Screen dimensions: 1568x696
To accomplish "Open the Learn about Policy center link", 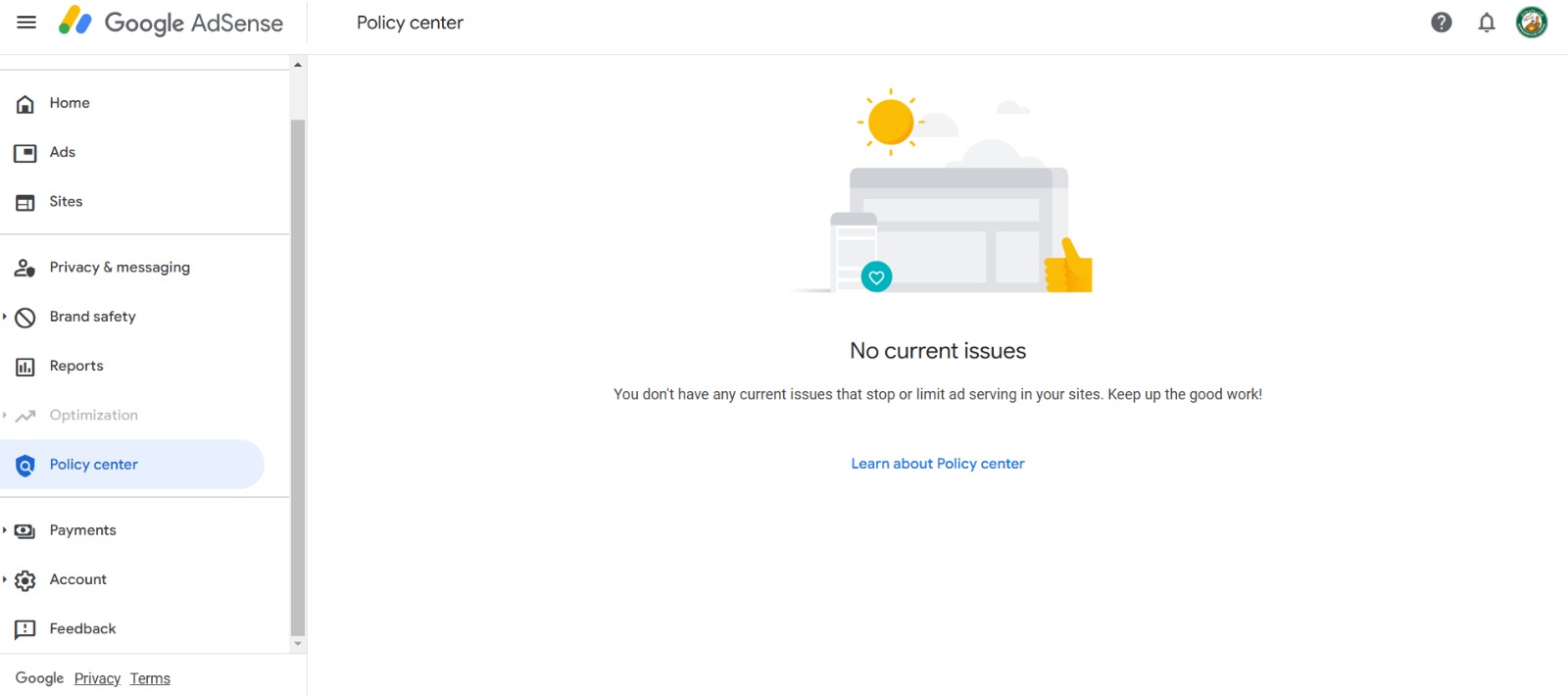I will click(x=938, y=464).
